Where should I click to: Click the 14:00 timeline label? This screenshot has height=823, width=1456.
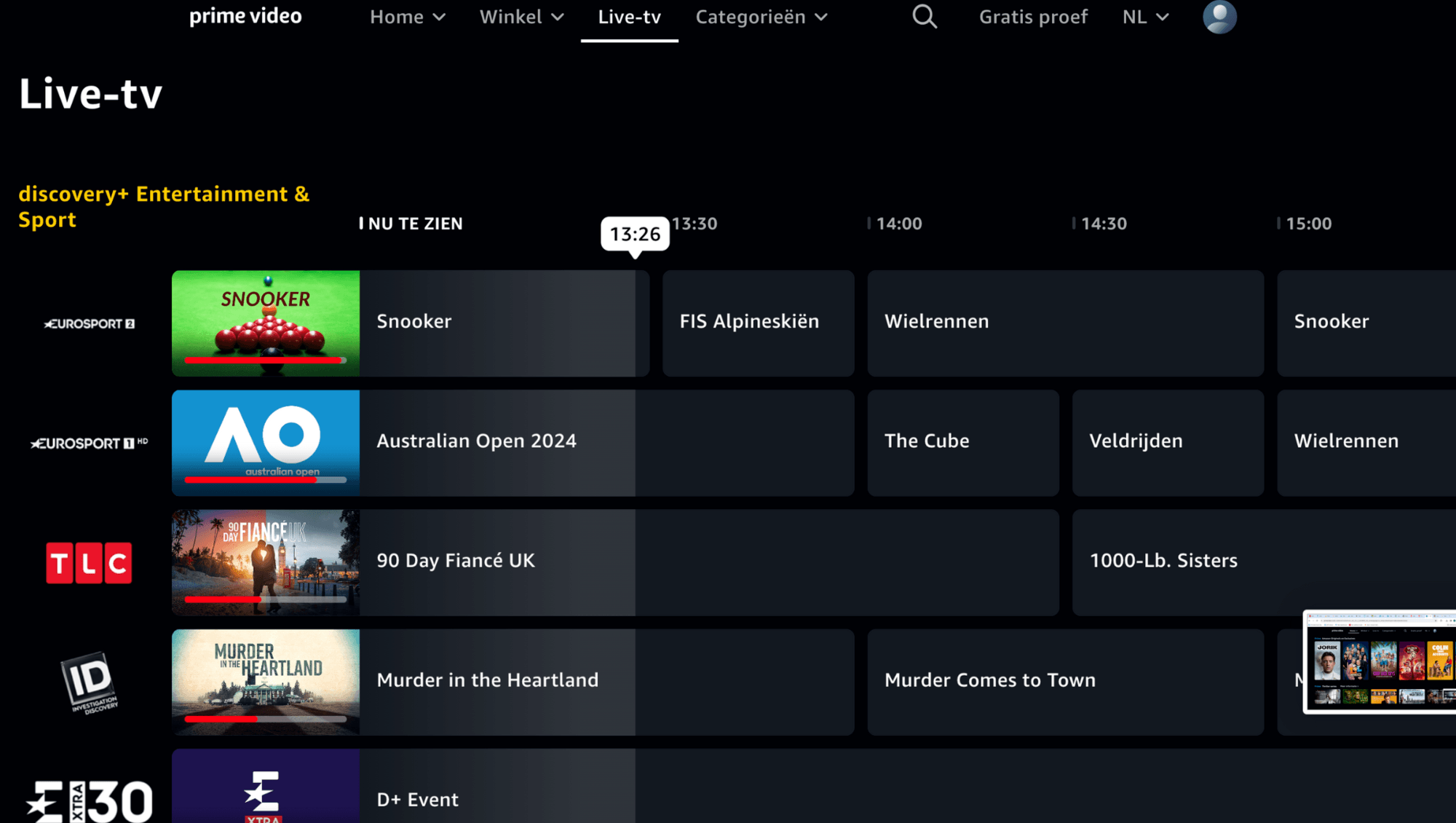(x=898, y=224)
